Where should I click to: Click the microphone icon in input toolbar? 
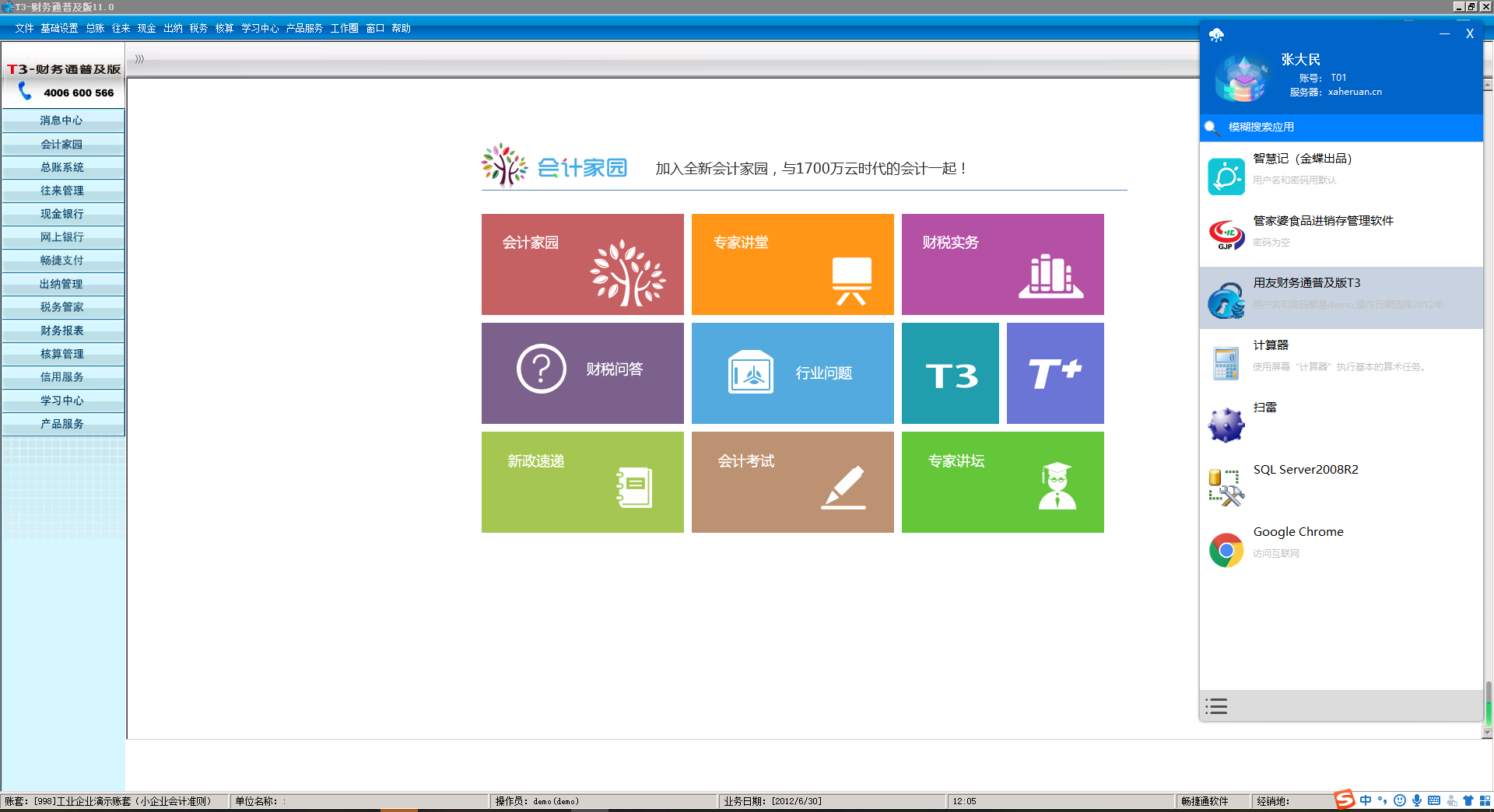click(x=1417, y=800)
